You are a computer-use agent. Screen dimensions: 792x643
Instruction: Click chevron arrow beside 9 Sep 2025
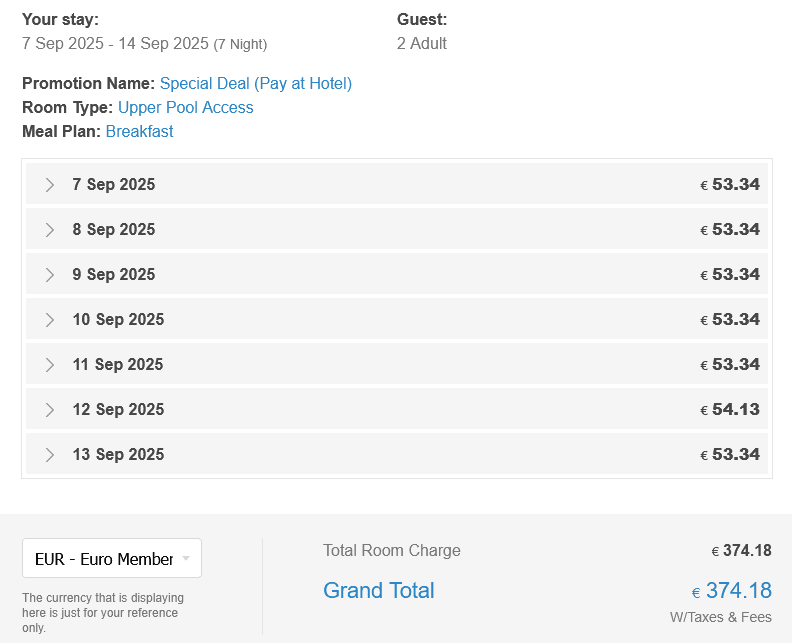50,275
